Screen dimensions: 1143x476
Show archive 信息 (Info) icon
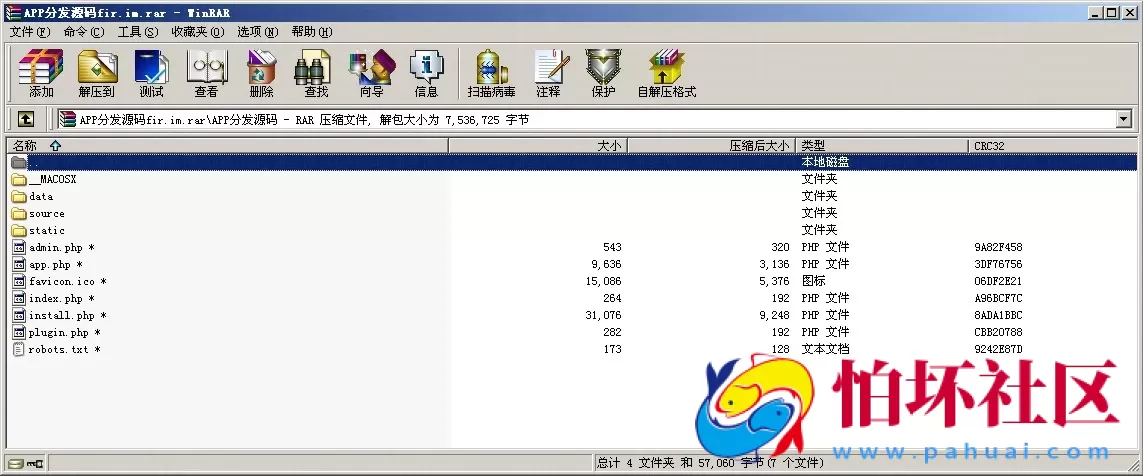(x=426, y=73)
